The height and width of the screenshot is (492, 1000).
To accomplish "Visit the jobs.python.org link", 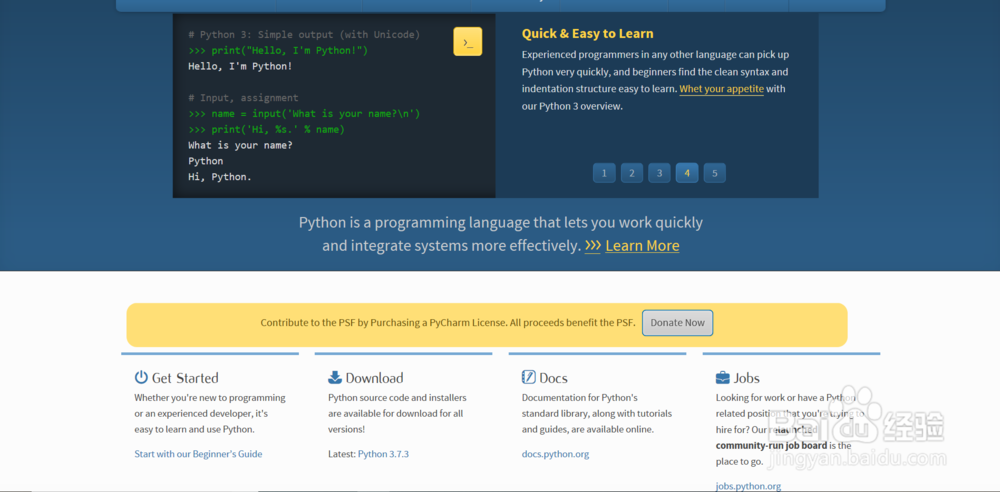I will coord(748,486).
